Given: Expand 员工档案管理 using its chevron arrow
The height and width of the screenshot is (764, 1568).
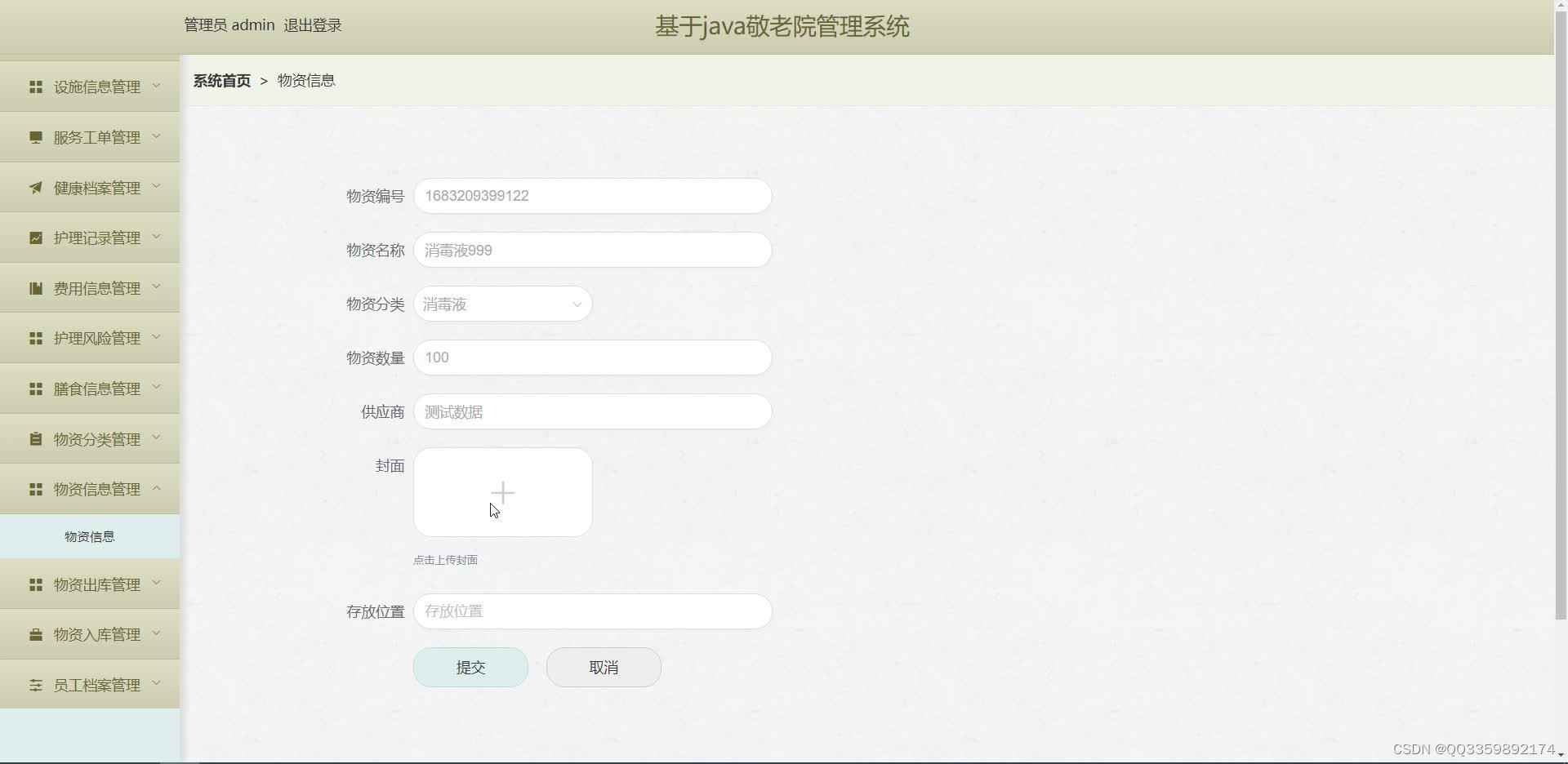Looking at the screenshot, I should click(x=156, y=683).
